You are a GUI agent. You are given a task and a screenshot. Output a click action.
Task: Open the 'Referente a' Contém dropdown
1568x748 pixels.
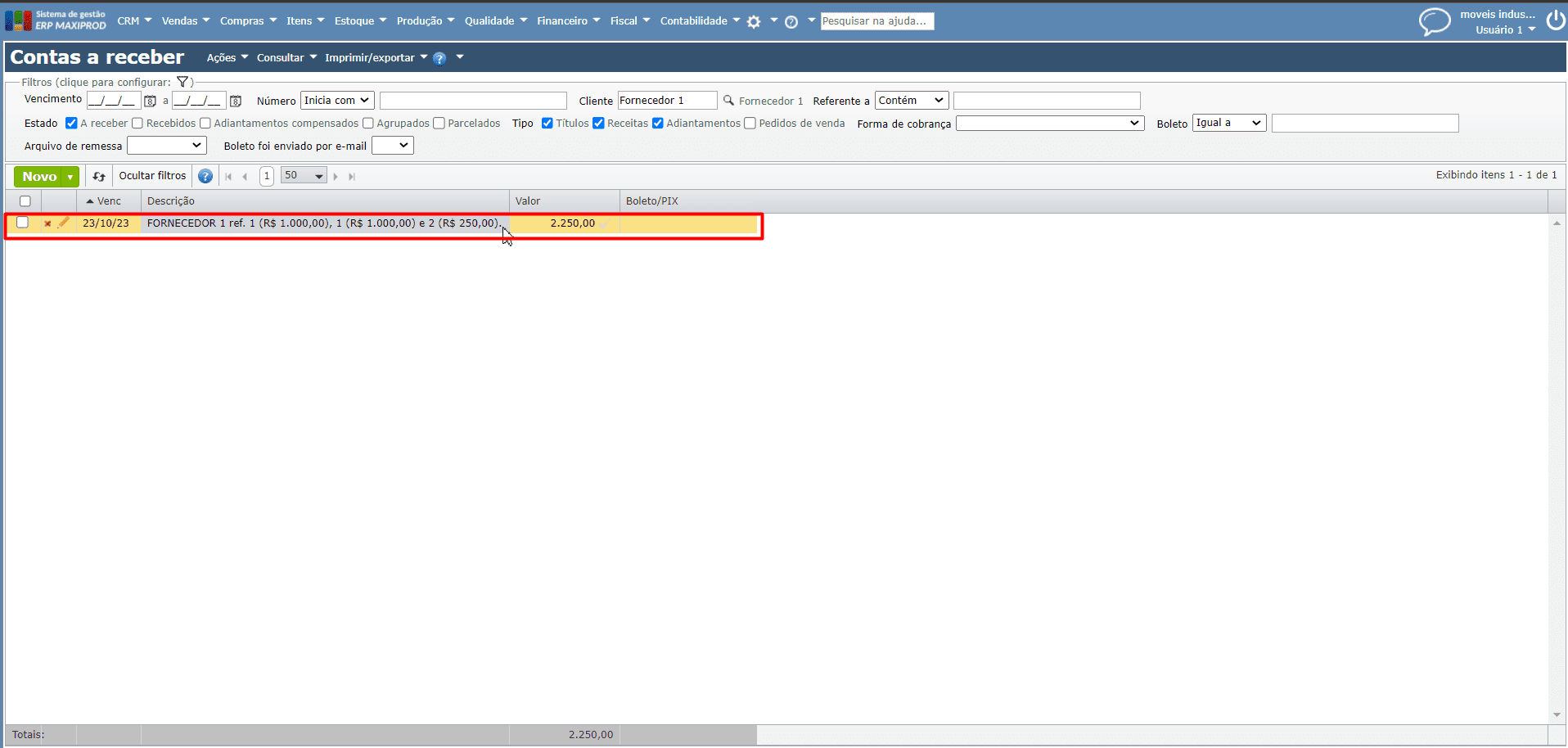[912, 101]
